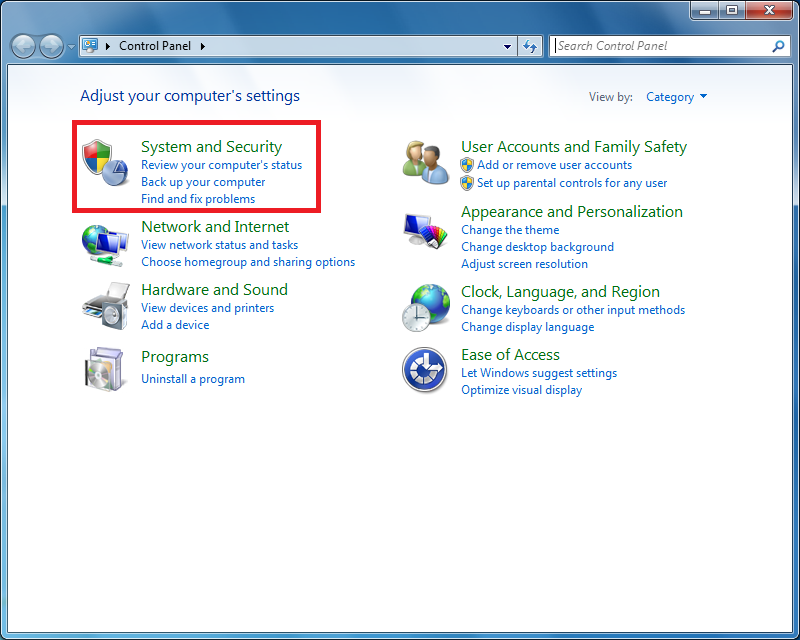Click Change keyboards or other input methods
800x640 pixels.
(573, 310)
